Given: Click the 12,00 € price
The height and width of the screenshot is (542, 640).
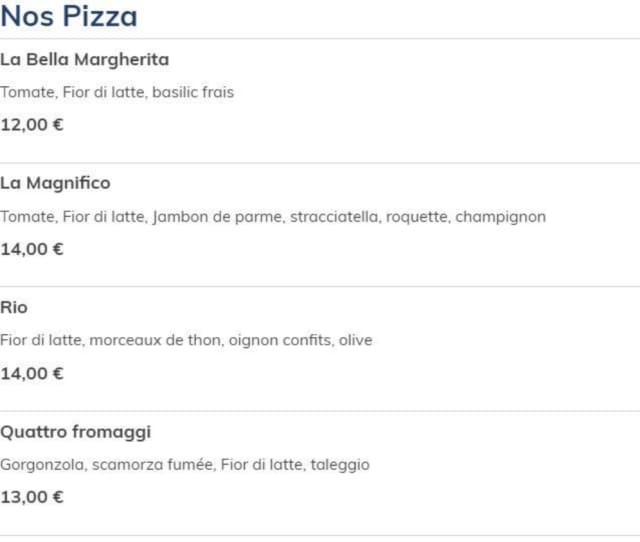Looking at the screenshot, I should pyautogui.click(x=32, y=125).
